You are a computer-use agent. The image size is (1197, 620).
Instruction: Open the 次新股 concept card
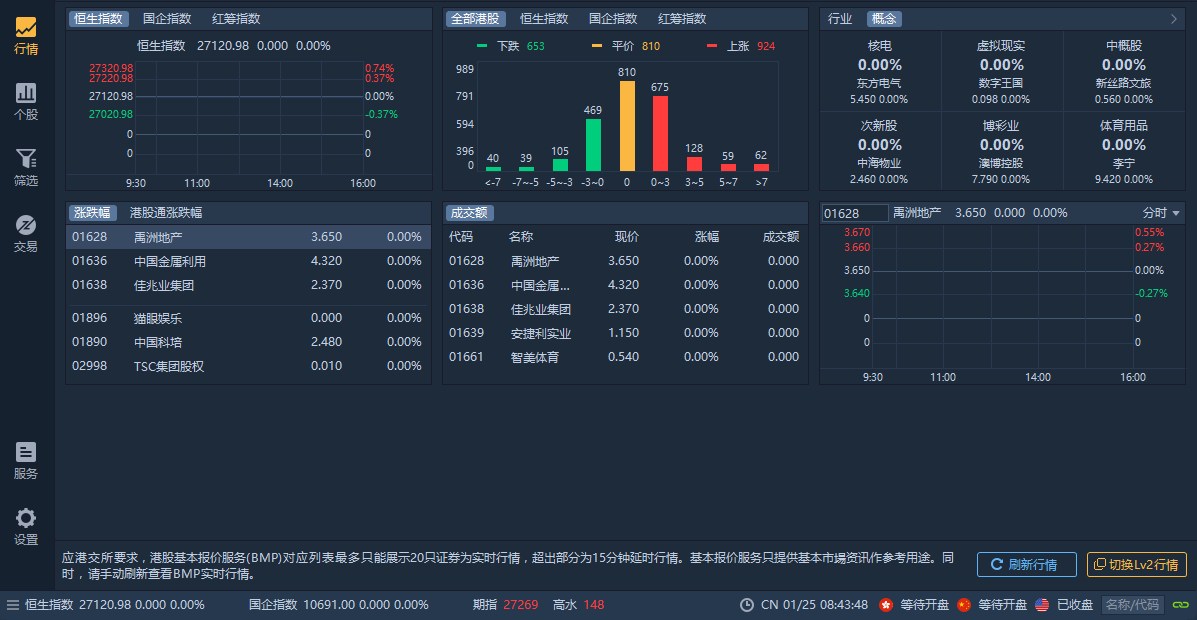(879, 152)
